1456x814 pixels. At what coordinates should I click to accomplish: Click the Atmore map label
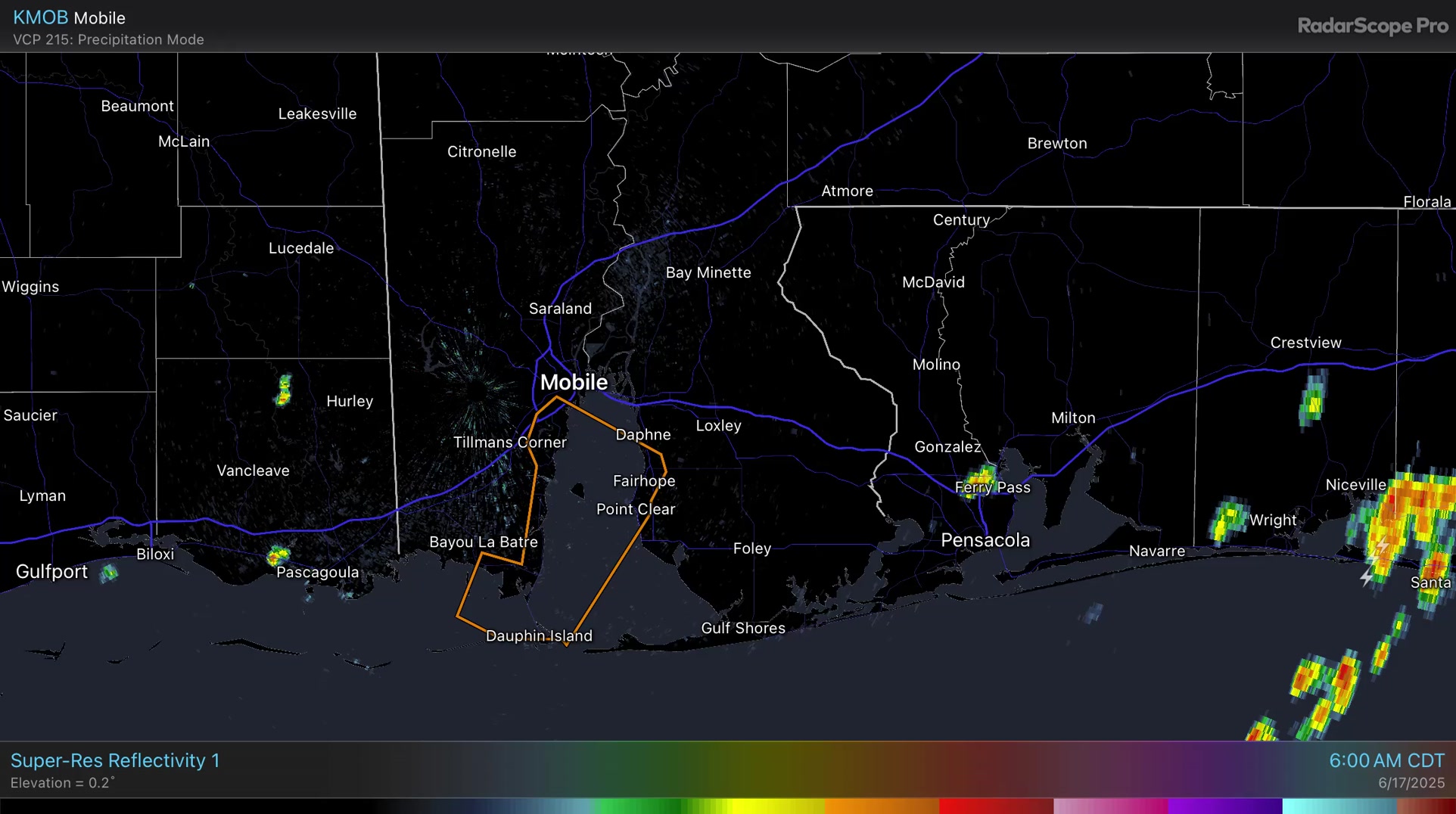pos(848,191)
